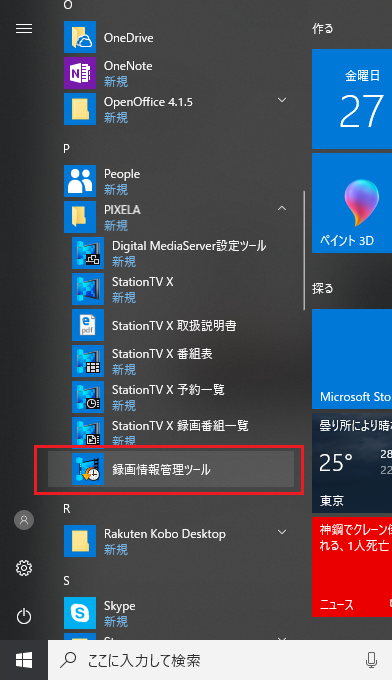Click the StationTV X 取扱説明書 label
Image resolution: width=392 pixels, height=680 pixels.
174,325
